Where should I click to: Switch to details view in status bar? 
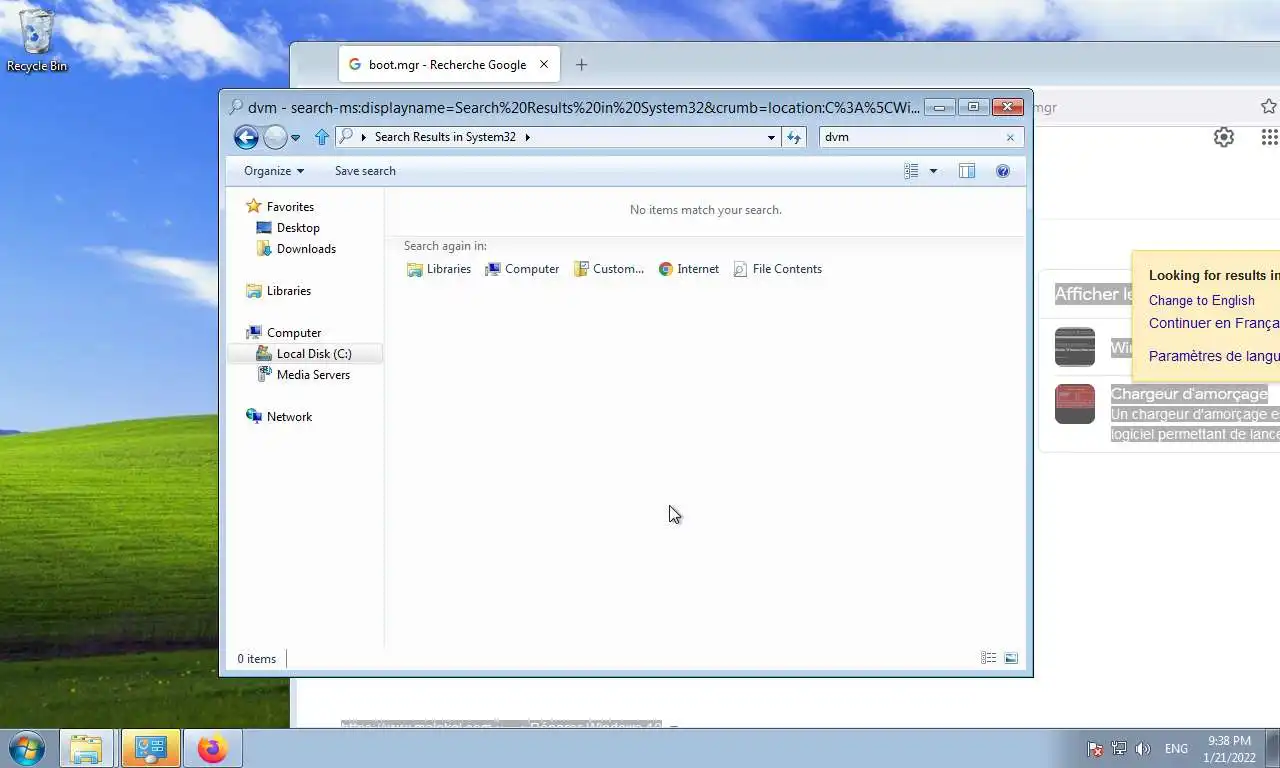click(988, 658)
